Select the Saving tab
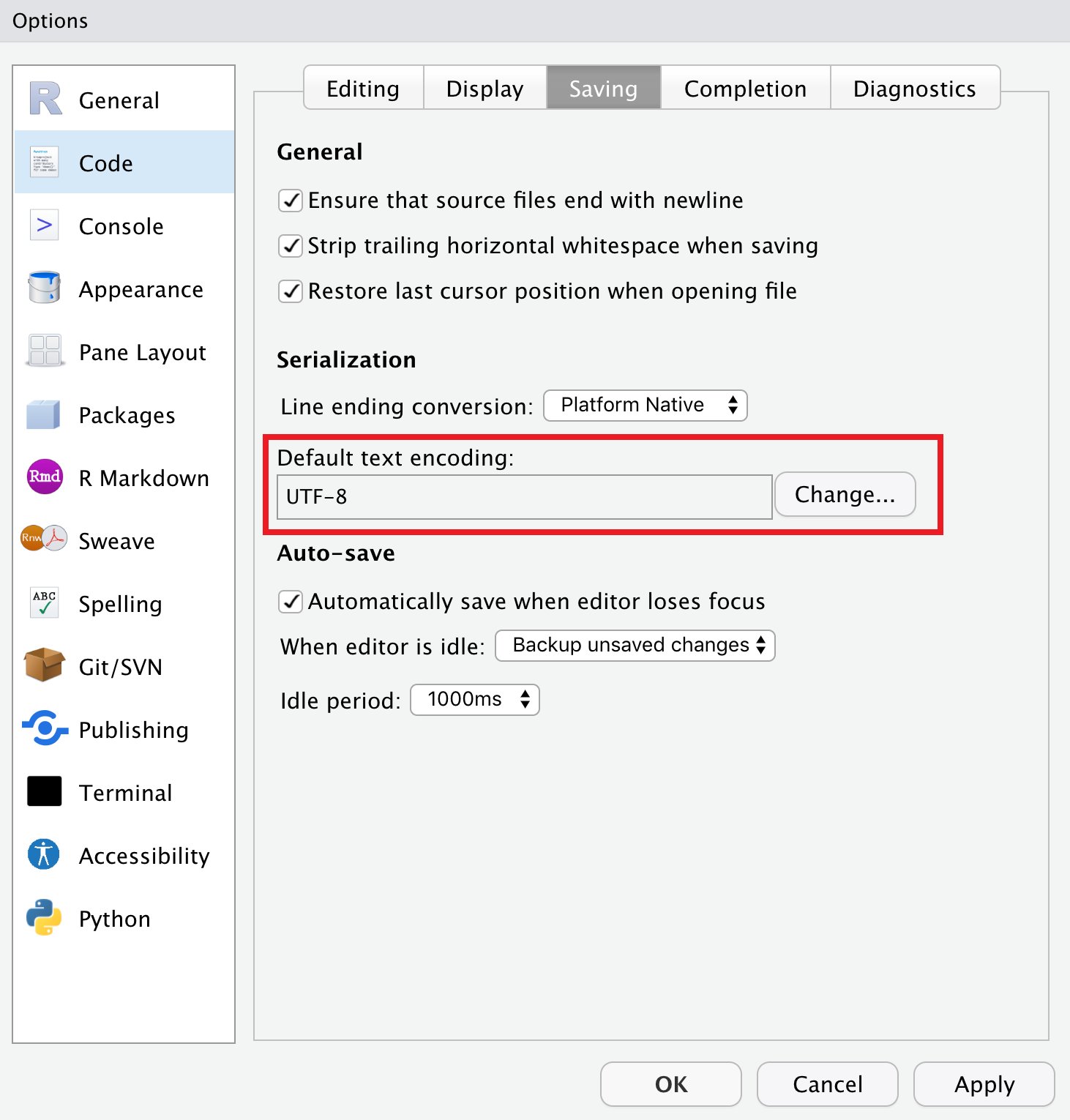This screenshot has width=1070, height=1120. (x=603, y=89)
